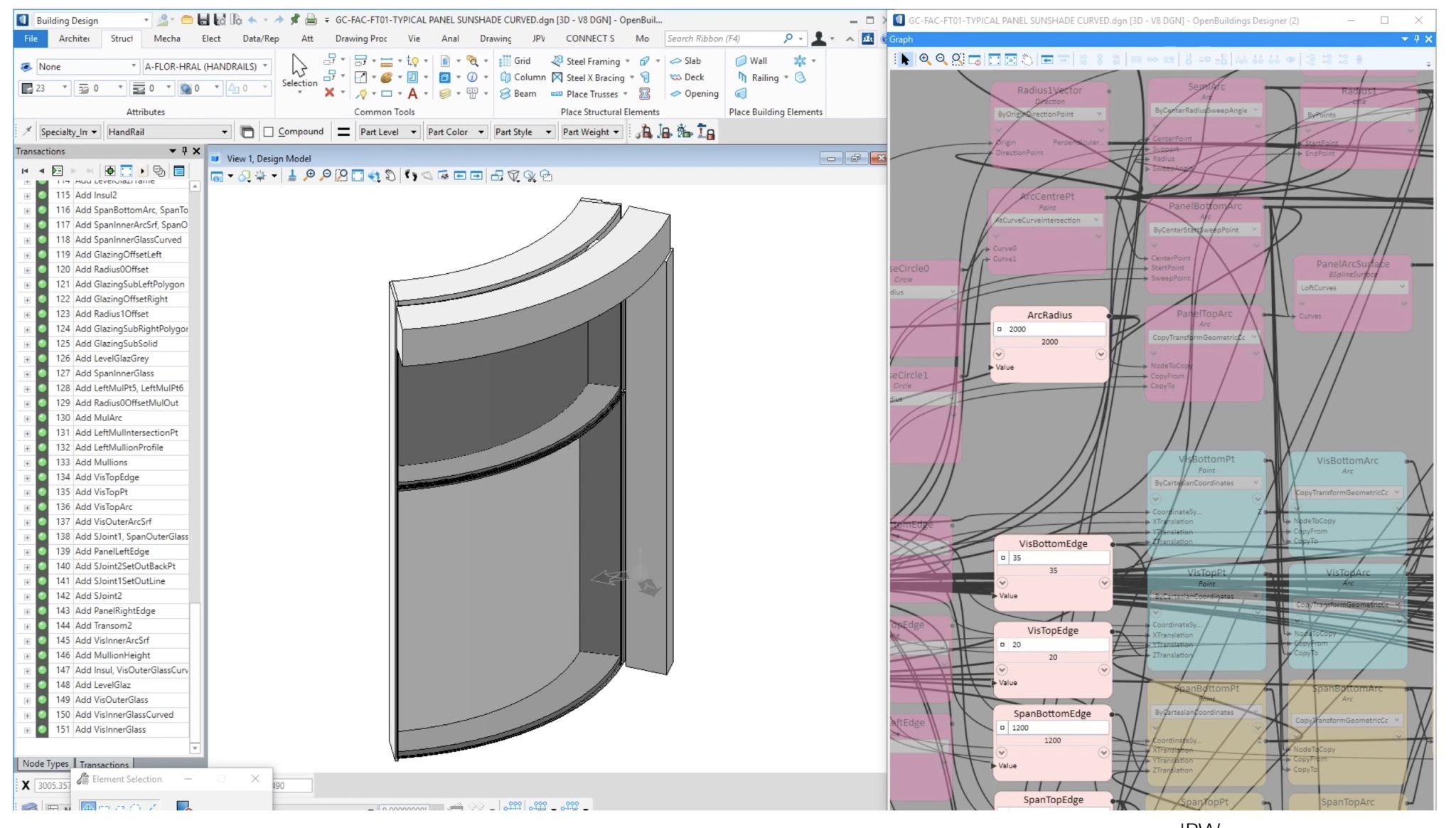
Task: Activate the Pan View hand tool
Action: click(390, 176)
